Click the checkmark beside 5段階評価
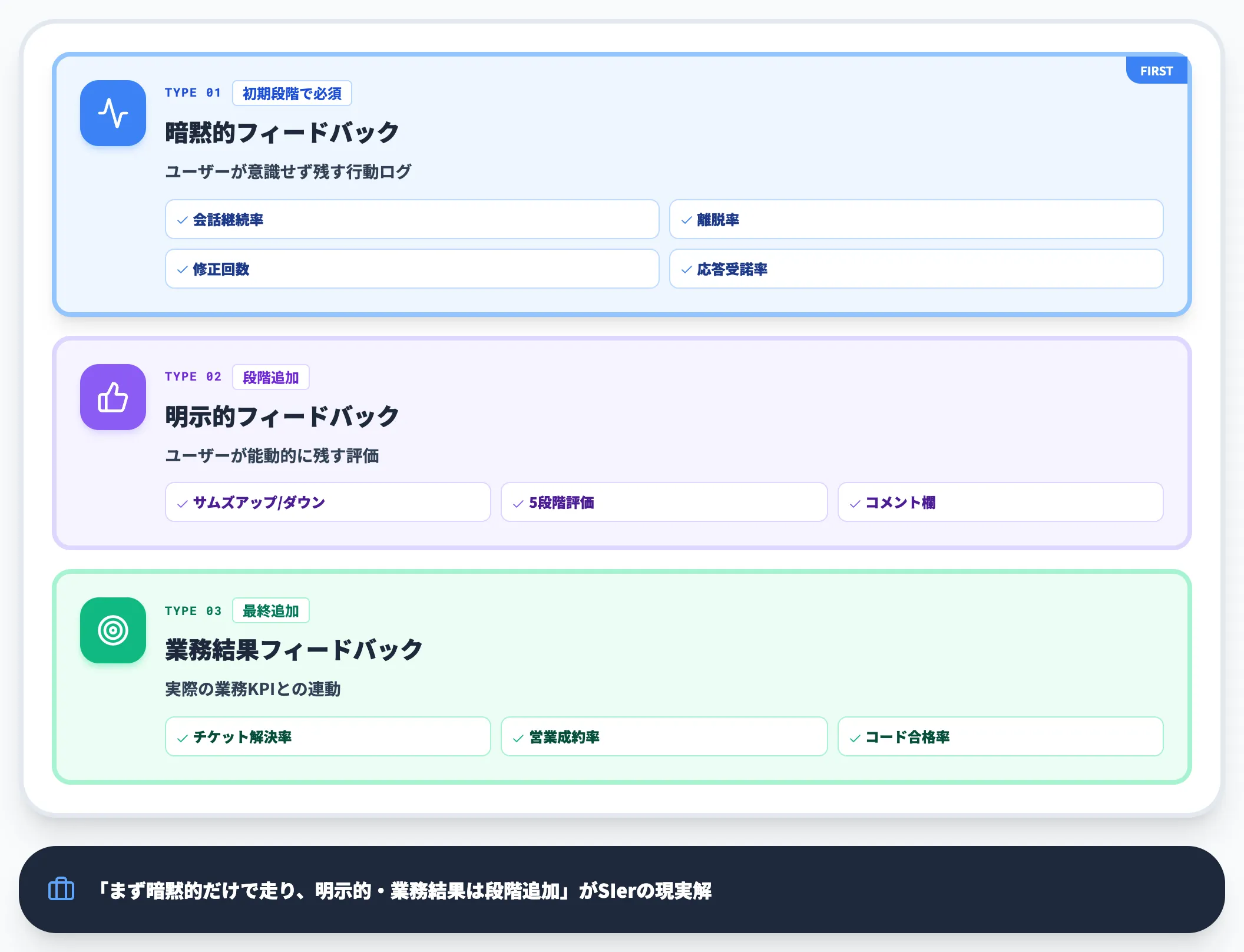This screenshot has width=1244, height=952. pyautogui.click(x=518, y=504)
